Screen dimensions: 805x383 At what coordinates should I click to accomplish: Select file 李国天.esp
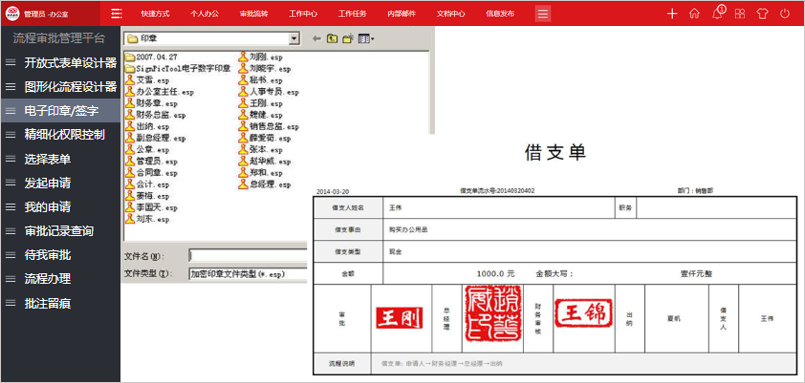[x=151, y=208]
